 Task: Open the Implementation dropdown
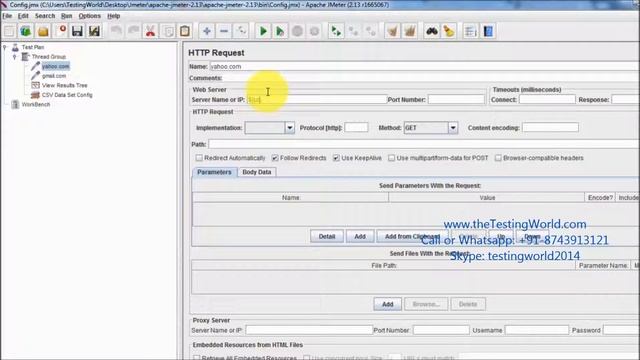[290, 128]
